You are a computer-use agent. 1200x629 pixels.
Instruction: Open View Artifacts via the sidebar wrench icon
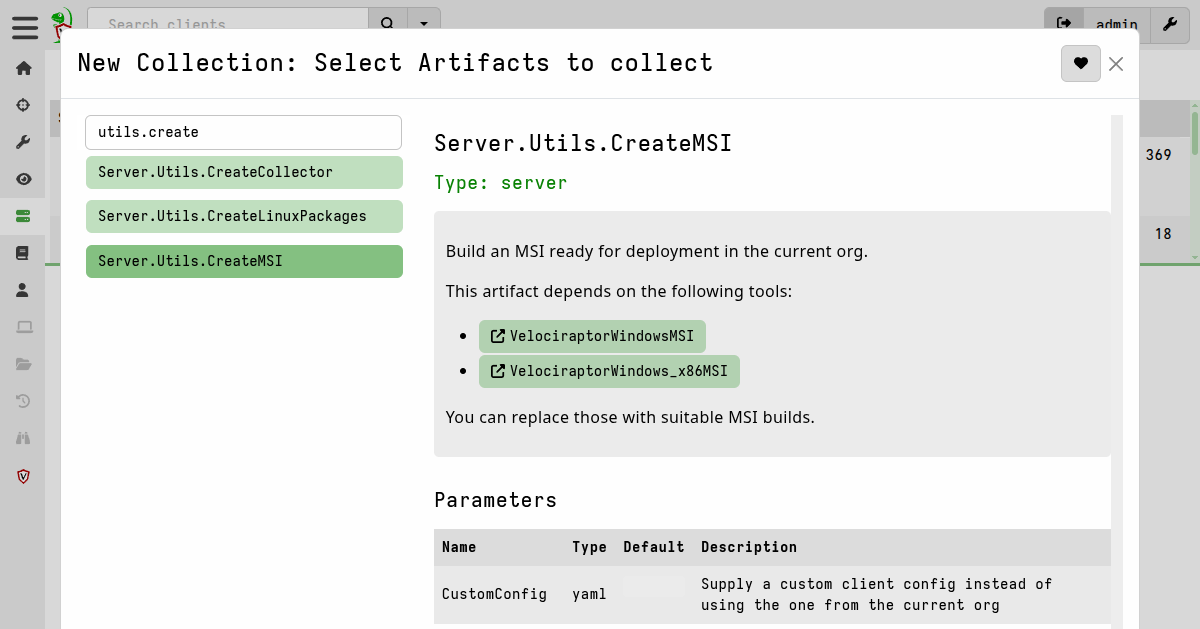click(x=23, y=141)
